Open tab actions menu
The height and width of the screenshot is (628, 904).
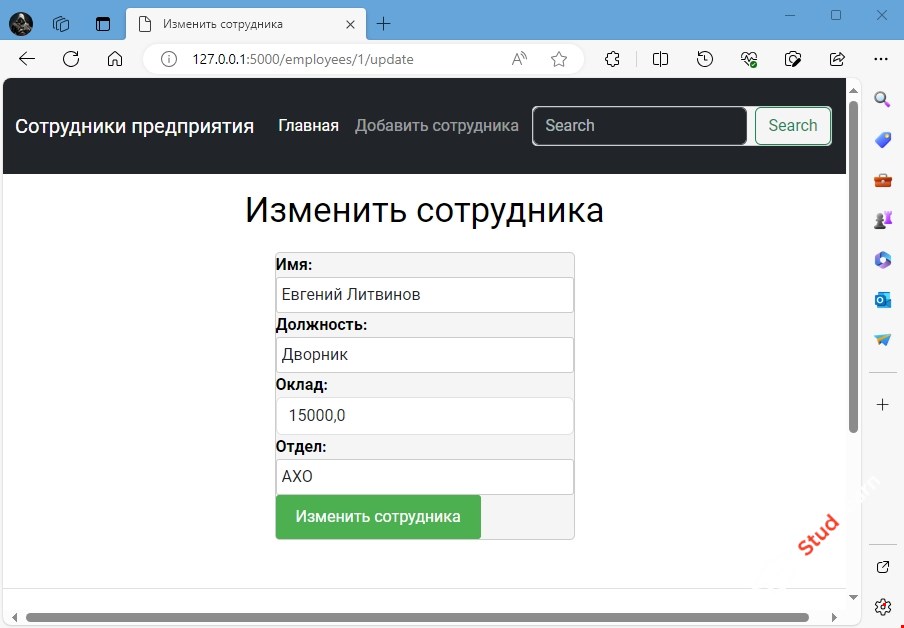click(x=103, y=24)
